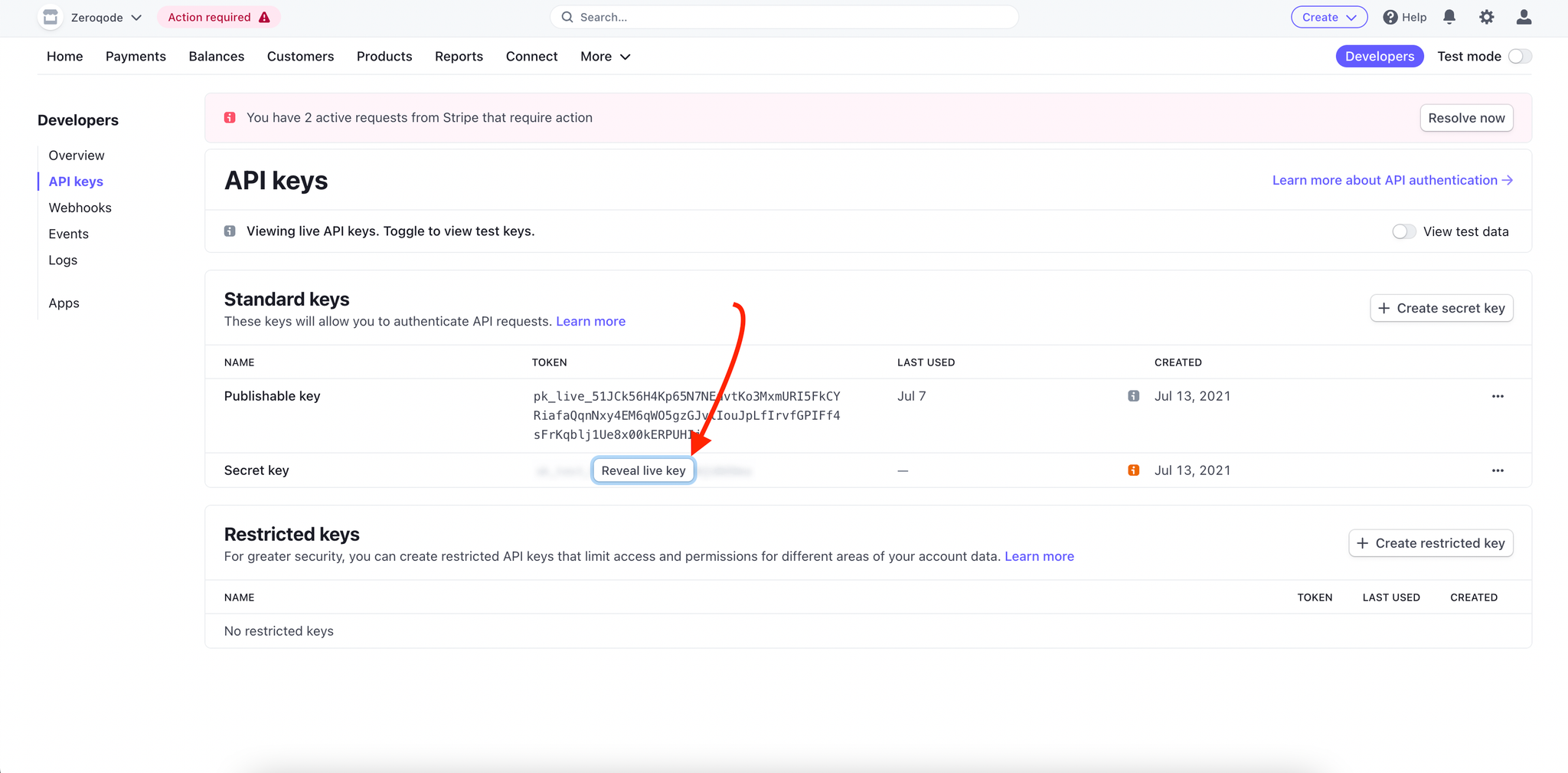The height and width of the screenshot is (773, 1568).
Task: Click Reveal live key button
Action: click(x=643, y=470)
